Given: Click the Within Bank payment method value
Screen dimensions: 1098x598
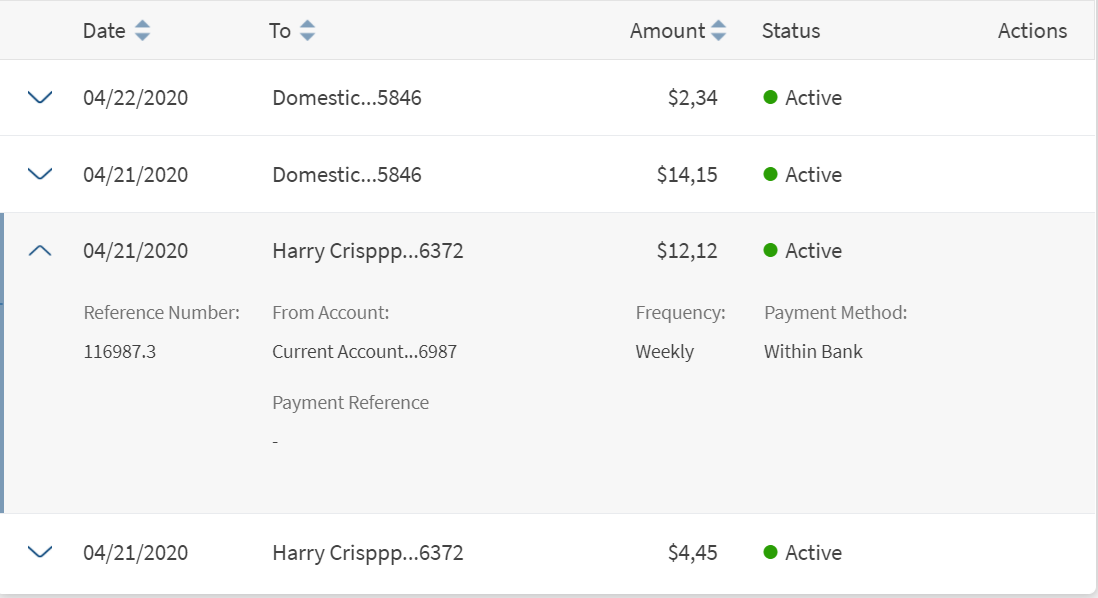Looking at the screenshot, I should pos(813,352).
